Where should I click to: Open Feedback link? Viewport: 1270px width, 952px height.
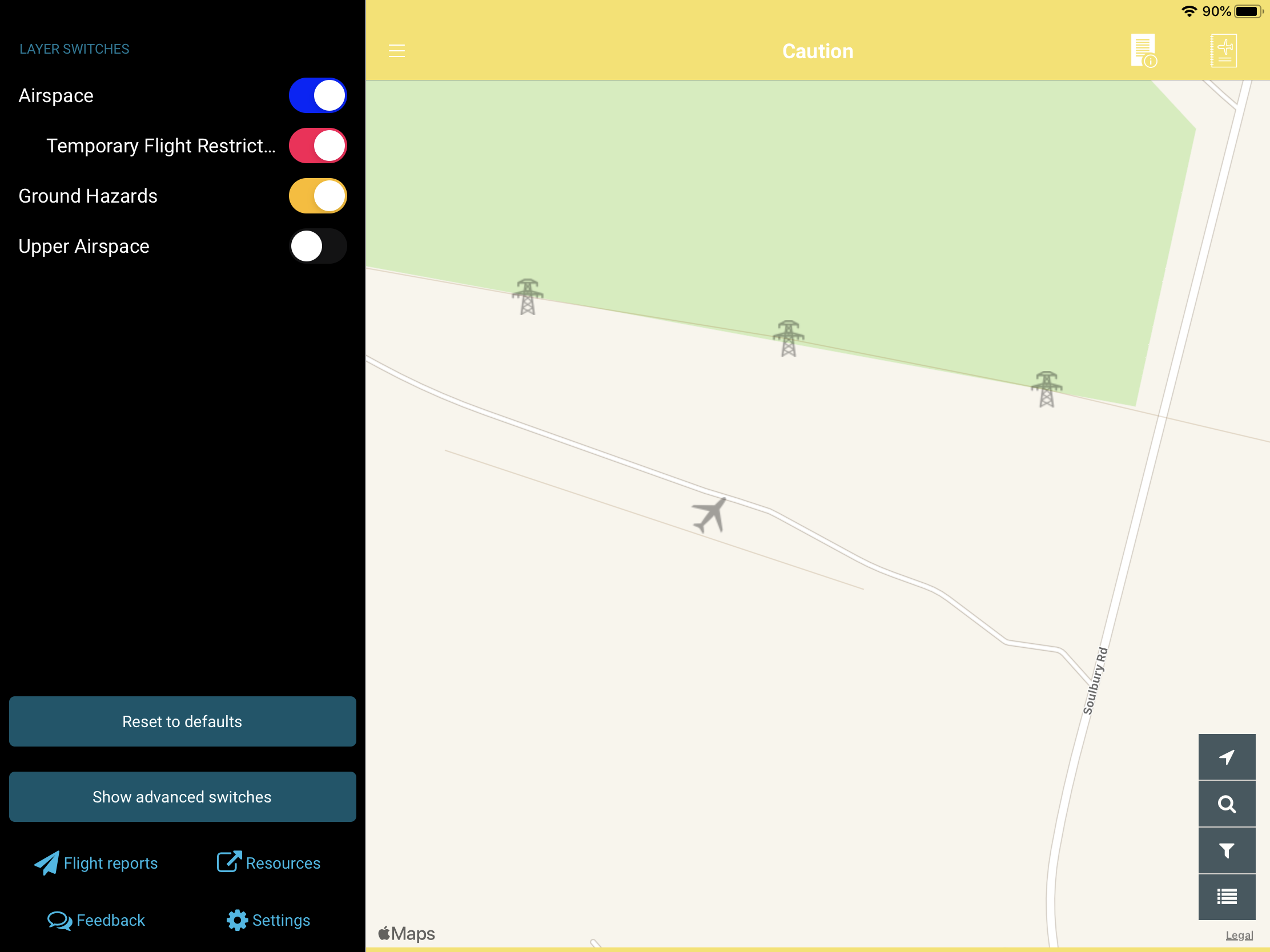click(x=96, y=920)
